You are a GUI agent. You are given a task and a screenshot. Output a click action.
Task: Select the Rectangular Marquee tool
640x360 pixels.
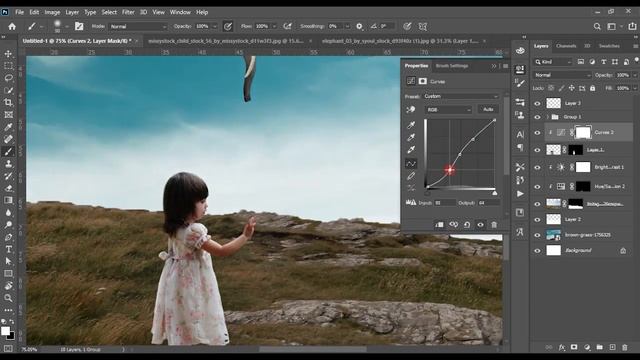(x=8, y=66)
